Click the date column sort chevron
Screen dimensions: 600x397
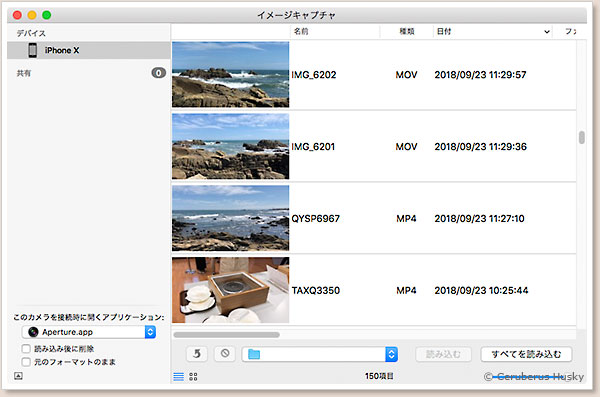coord(547,32)
